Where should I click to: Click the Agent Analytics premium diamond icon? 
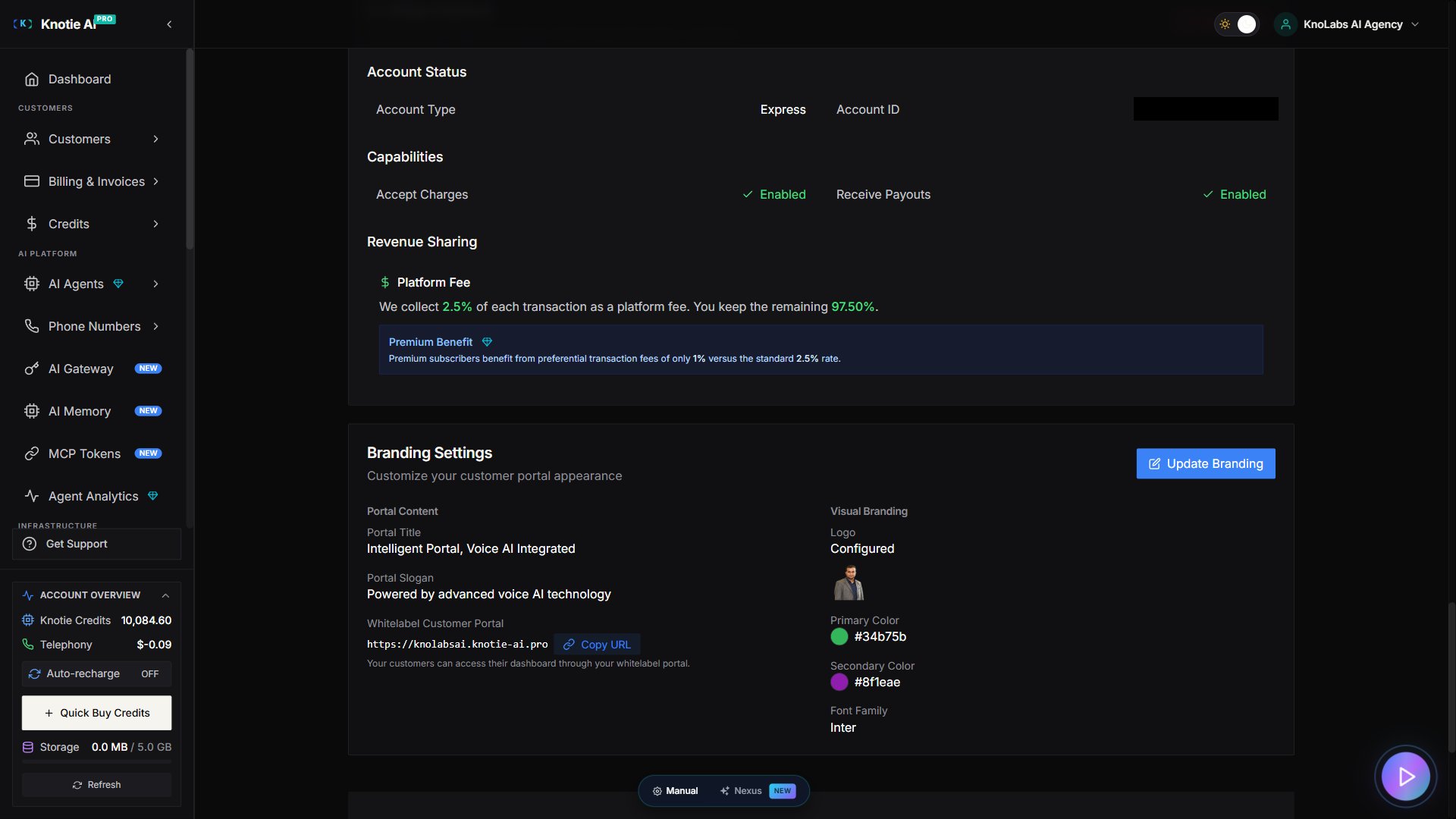[153, 496]
